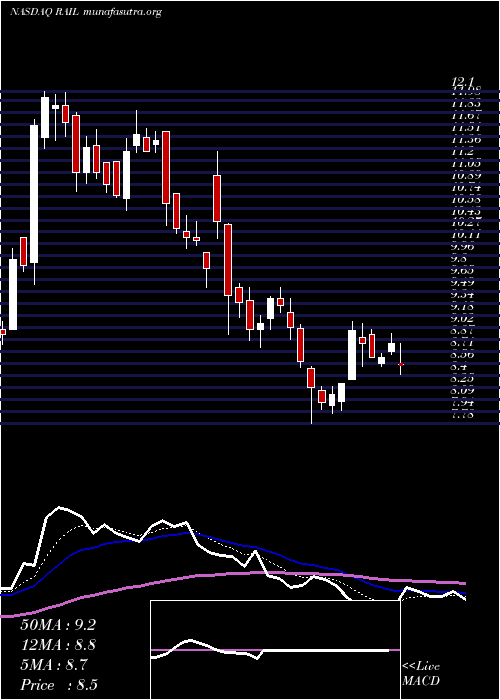Image resolution: width=500 pixels, height=700 pixels.
Task: Click the NASDAQ RAIL chart title
Action: pos(85,12)
